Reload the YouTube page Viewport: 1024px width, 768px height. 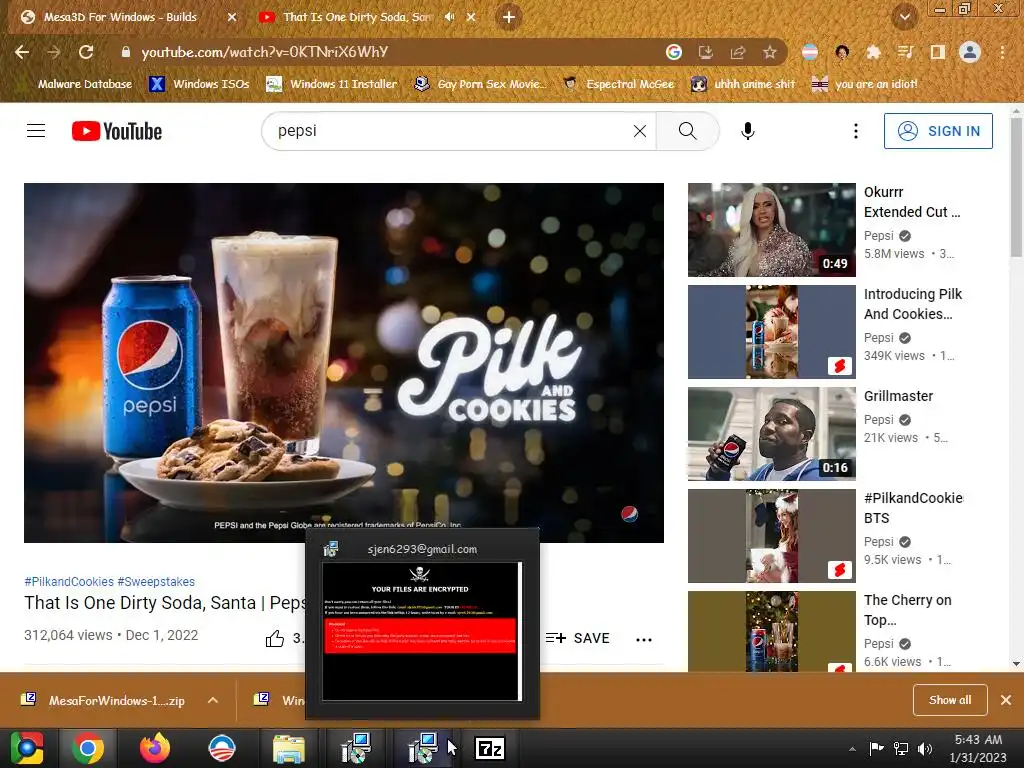pos(86,52)
